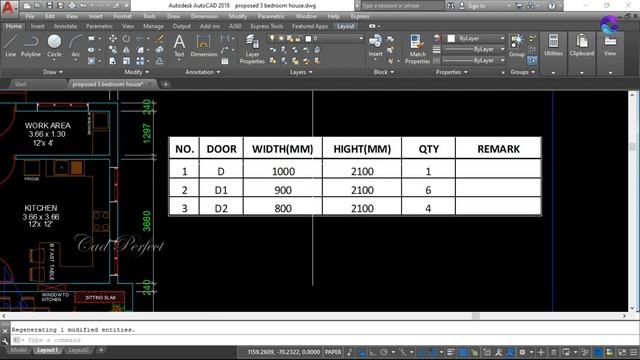Viewport: 640px width, 360px height.
Task: Select the Mirror tool
Action: (x=126, y=50)
